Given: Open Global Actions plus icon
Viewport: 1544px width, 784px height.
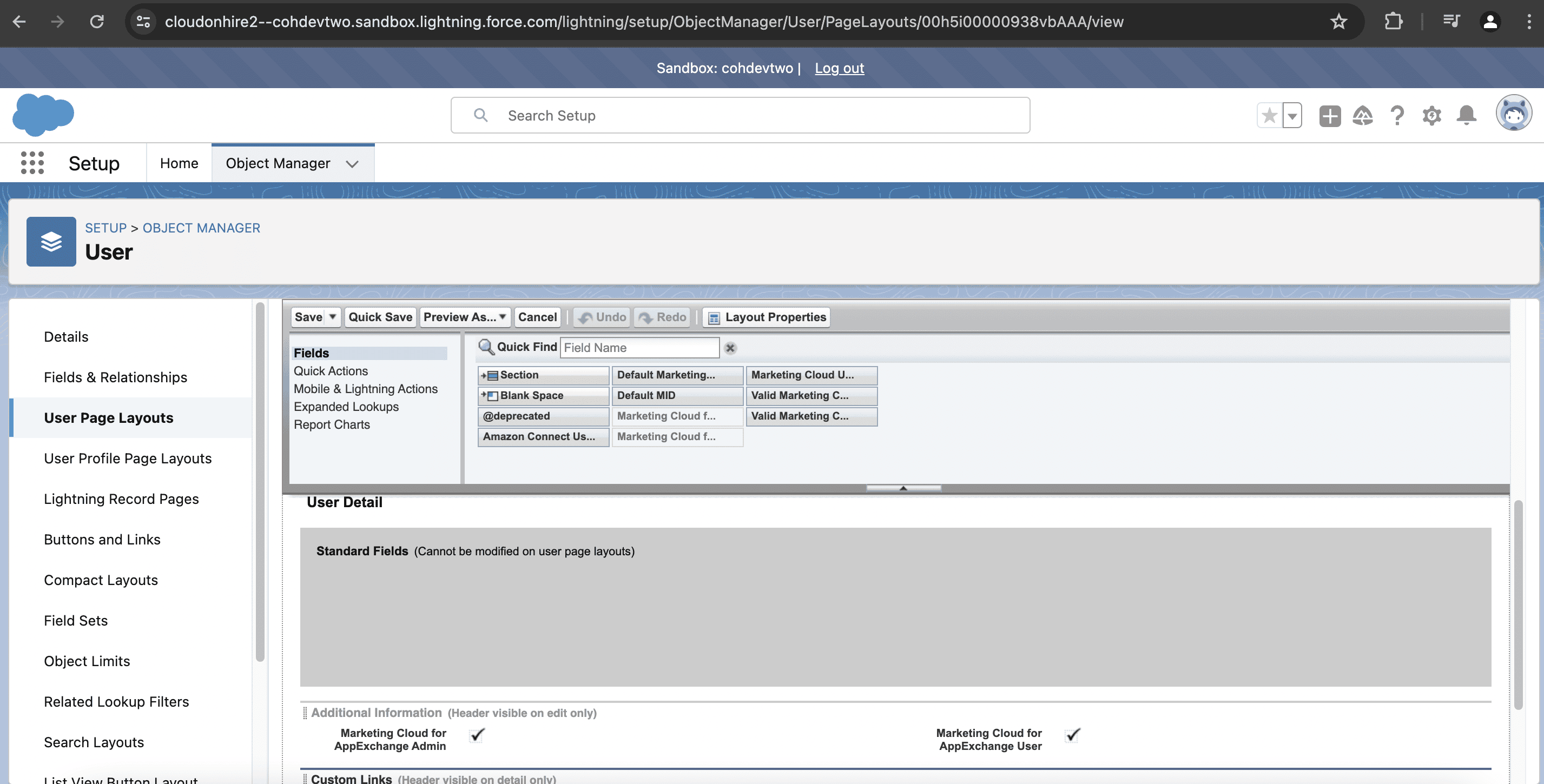Looking at the screenshot, I should tap(1329, 116).
